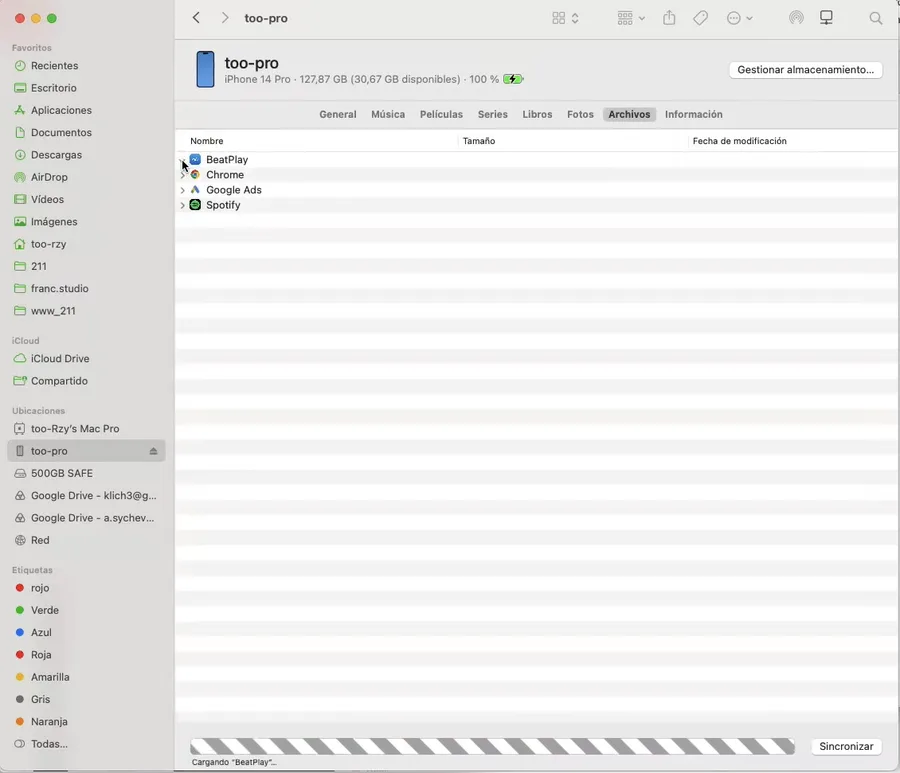Switch to the Series tab
The width and height of the screenshot is (900, 773).
pos(492,114)
